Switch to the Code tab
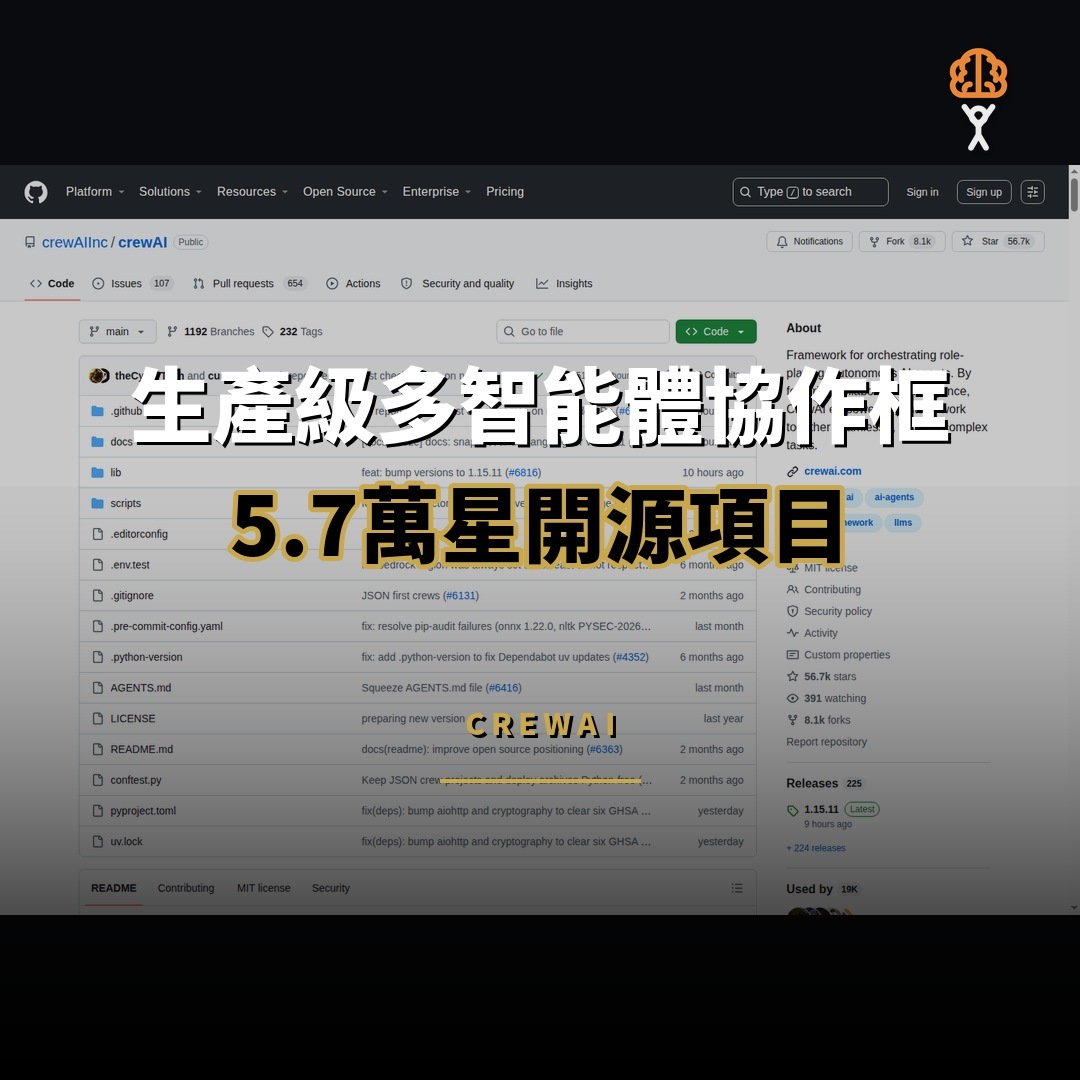Image resolution: width=1080 pixels, height=1080 pixels. click(52, 284)
